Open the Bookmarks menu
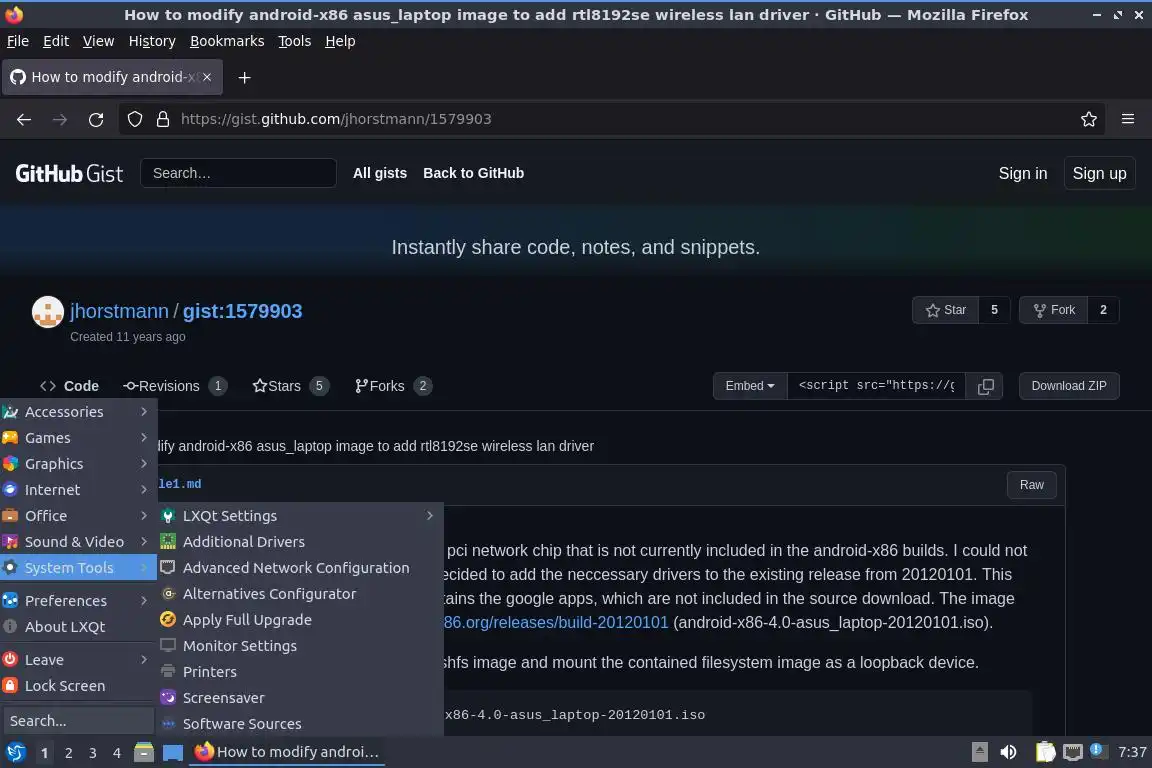1152x768 pixels. tap(227, 41)
